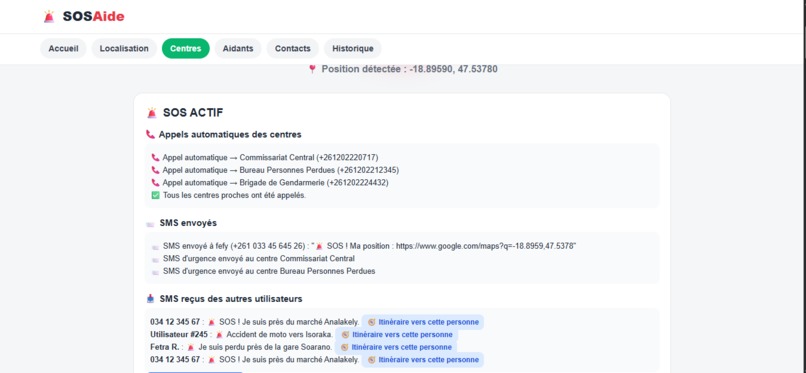Image resolution: width=806 pixels, height=373 pixels.
Task: Open itinerary to Fetra R.
Action: click(395, 347)
